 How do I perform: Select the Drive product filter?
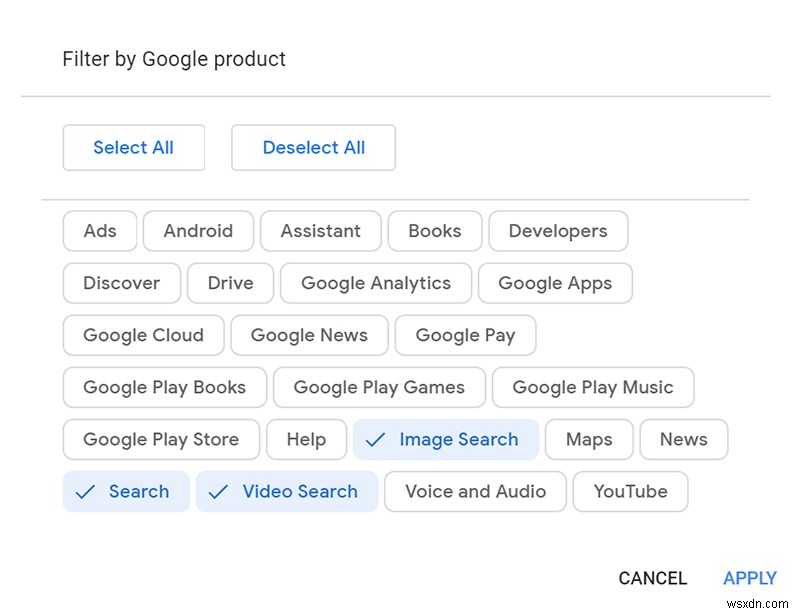(230, 283)
